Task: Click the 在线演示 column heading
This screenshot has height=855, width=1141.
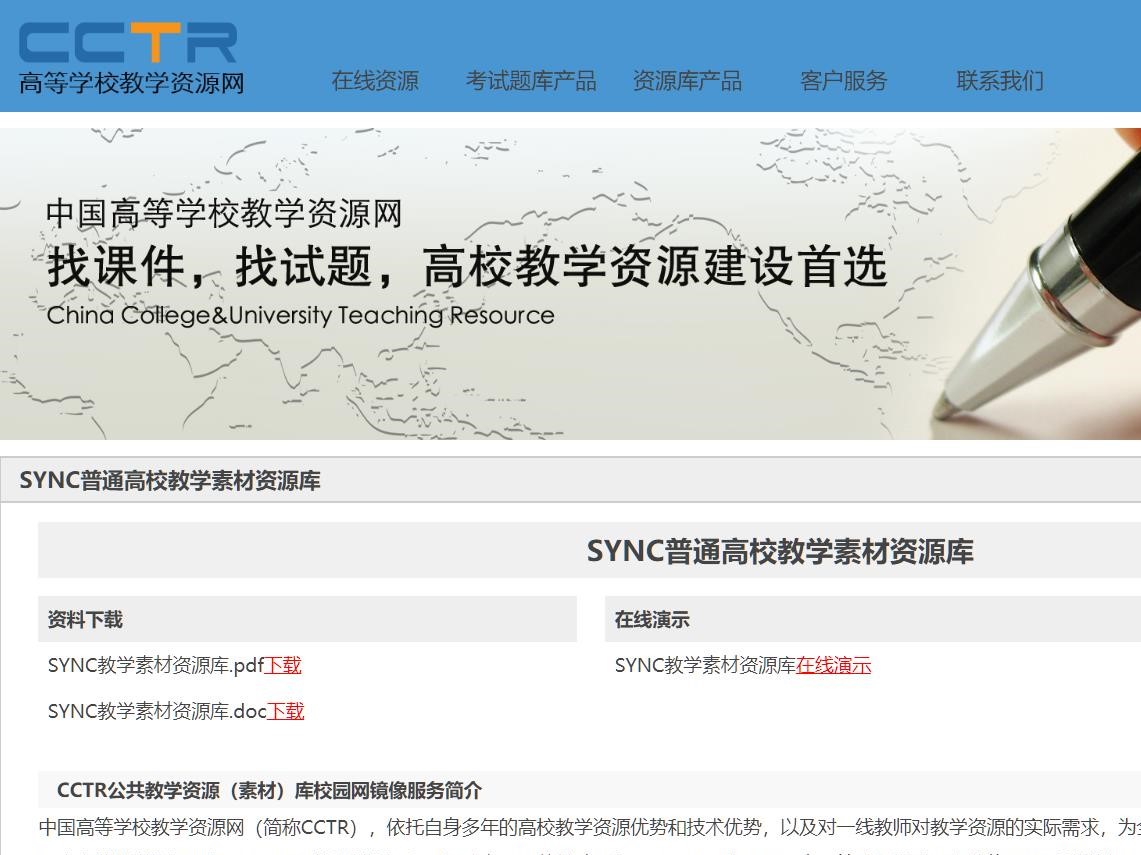Action: coord(652,620)
